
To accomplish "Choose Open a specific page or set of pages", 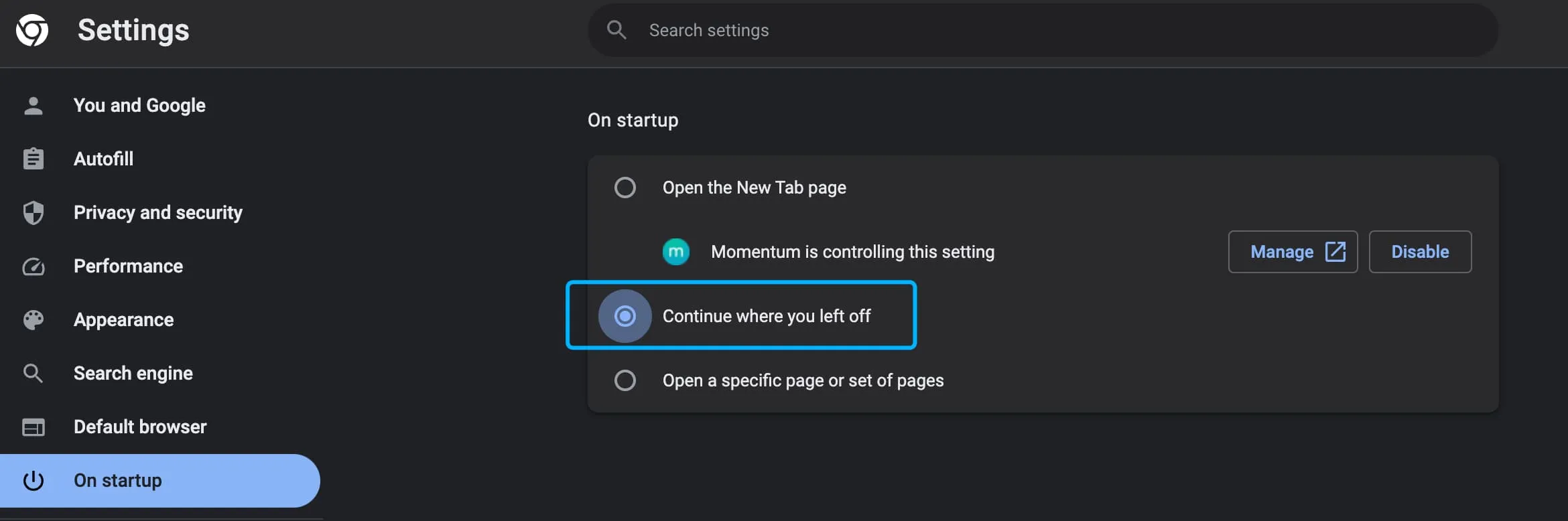I will pyautogui.click(x=625, y=380).
